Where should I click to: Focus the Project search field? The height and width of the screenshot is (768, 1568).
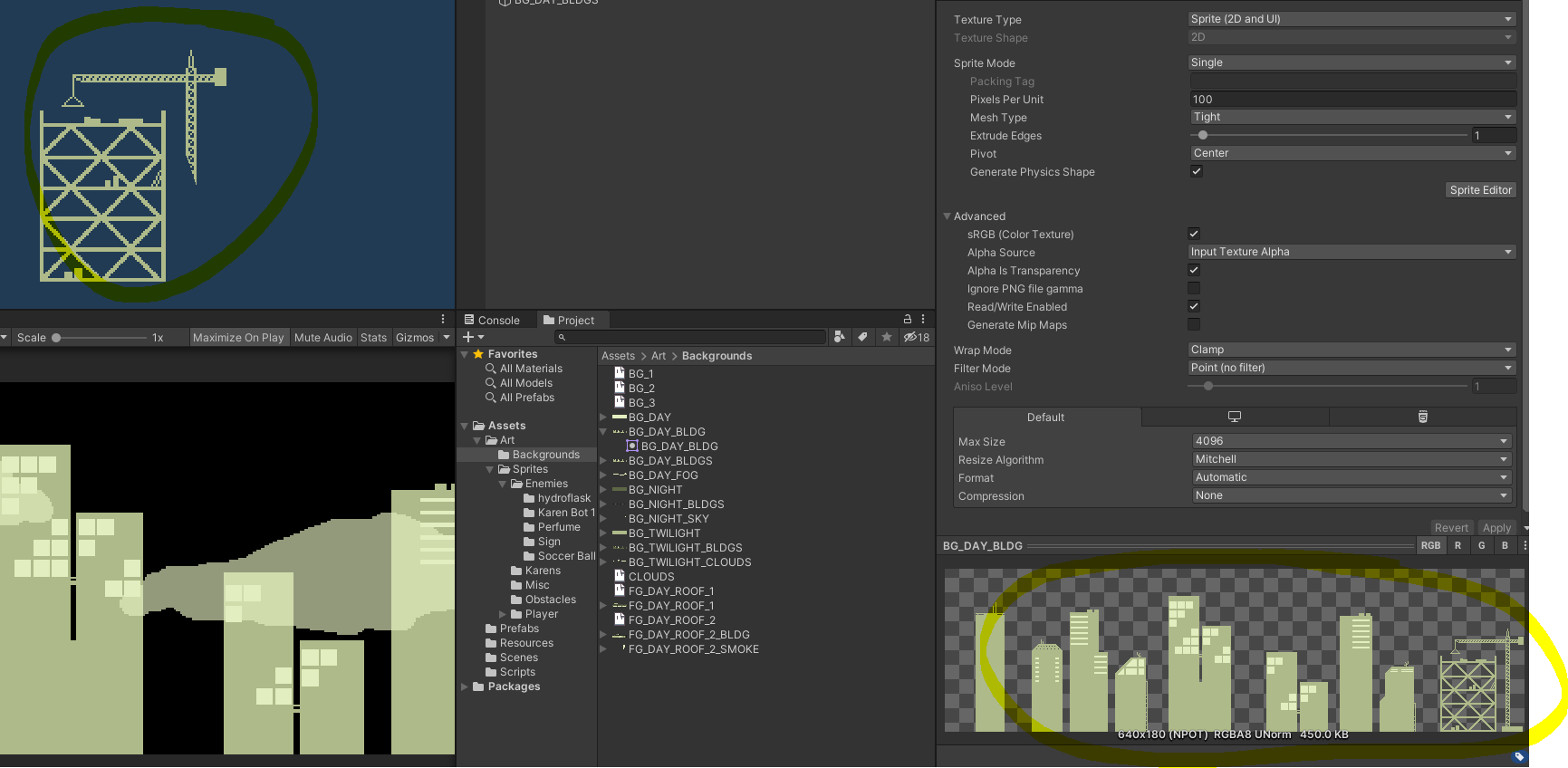pyautogui.click(x=690, y=337)
